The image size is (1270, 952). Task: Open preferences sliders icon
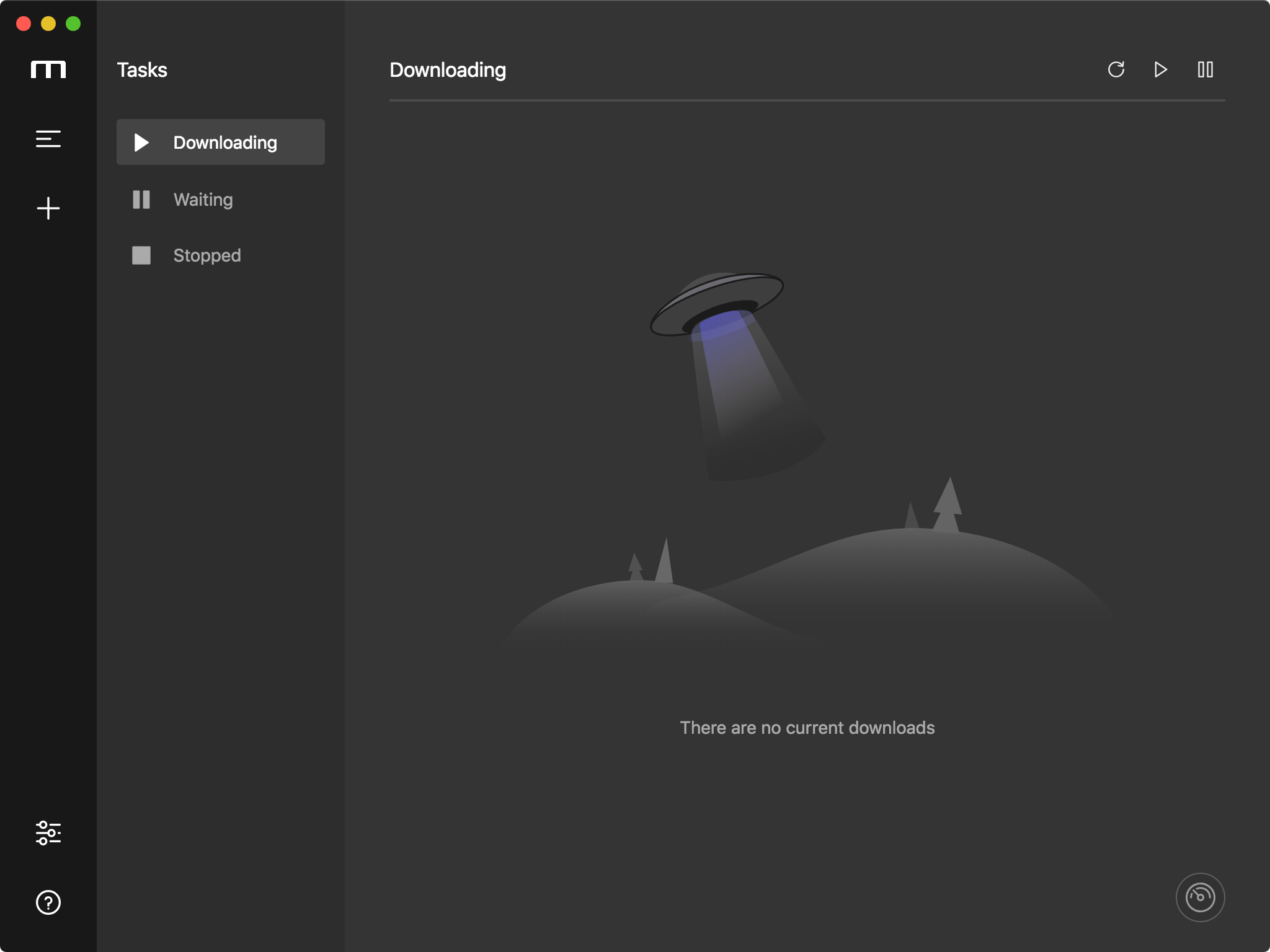tap(48, 833)
